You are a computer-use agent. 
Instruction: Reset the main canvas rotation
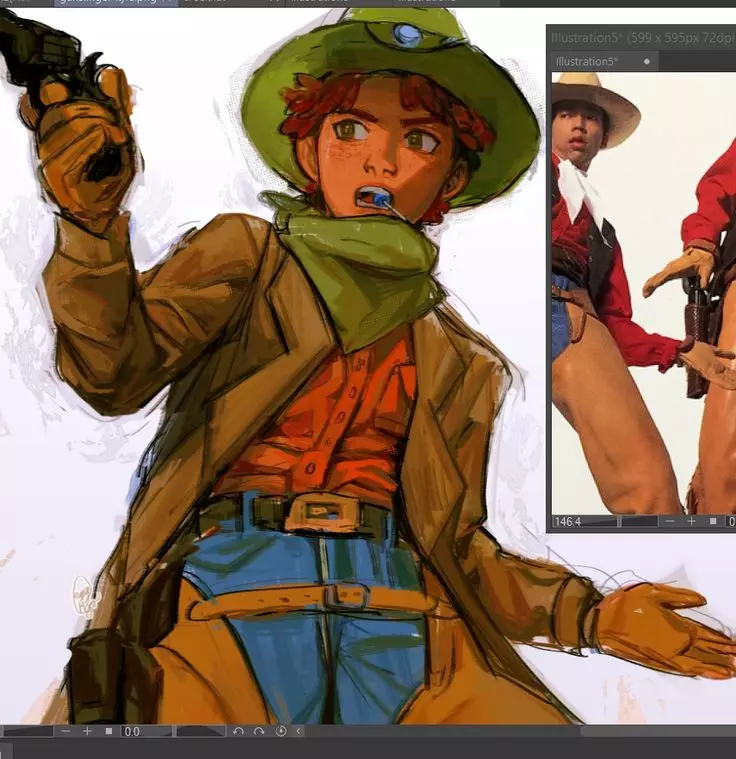(280, 732)
